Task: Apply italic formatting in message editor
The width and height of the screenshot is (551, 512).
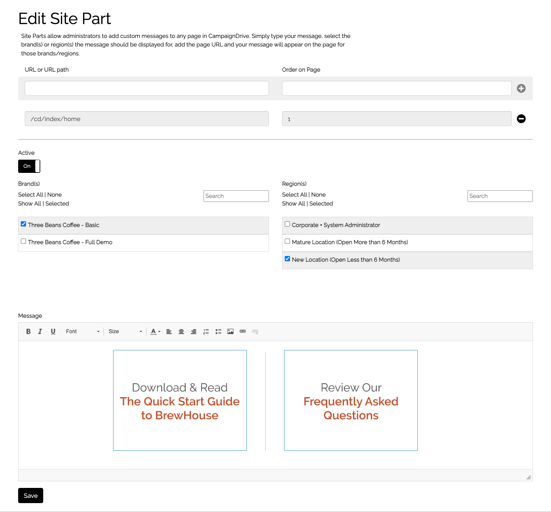Action: 40,331
